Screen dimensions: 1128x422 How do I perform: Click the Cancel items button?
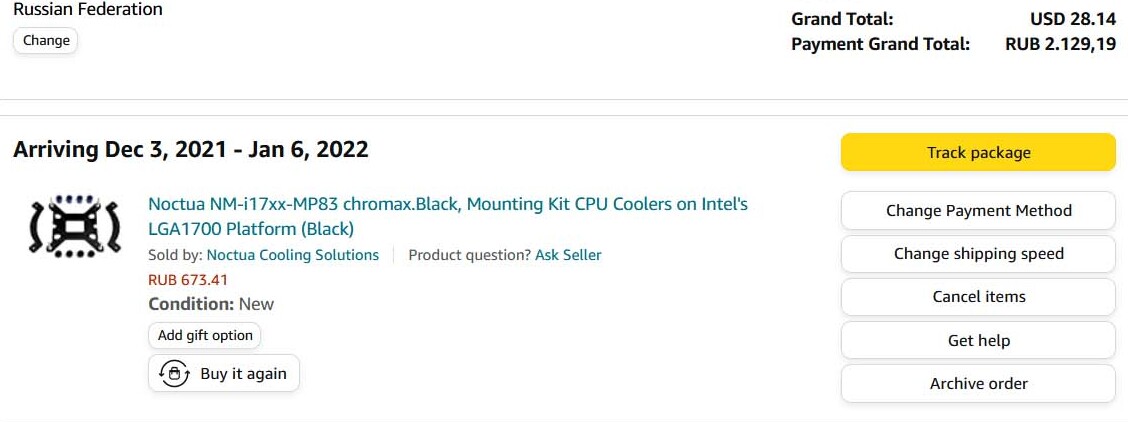pyautogui.click(x=978, y=297)
